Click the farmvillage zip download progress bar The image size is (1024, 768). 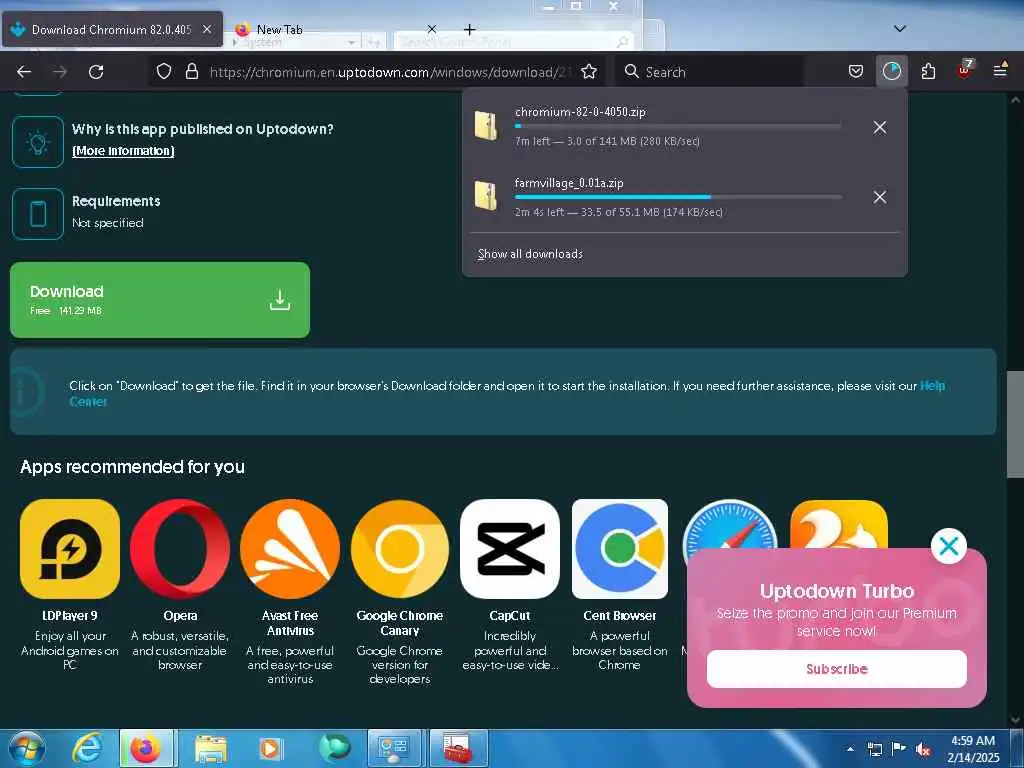[x=678, y=197]
